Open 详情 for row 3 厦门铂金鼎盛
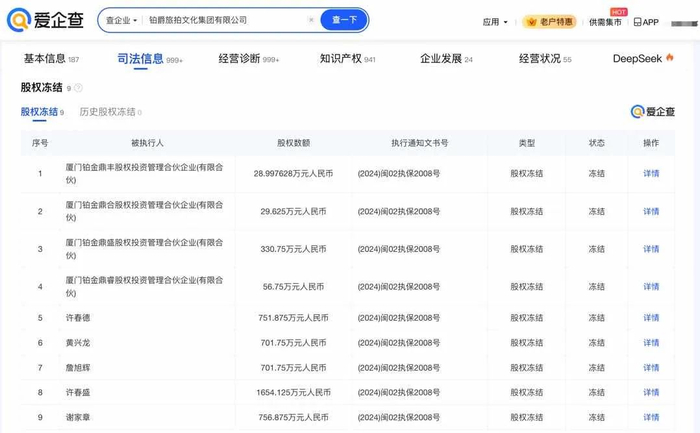The width and height of the screenshot is (700, 433). 651,249
